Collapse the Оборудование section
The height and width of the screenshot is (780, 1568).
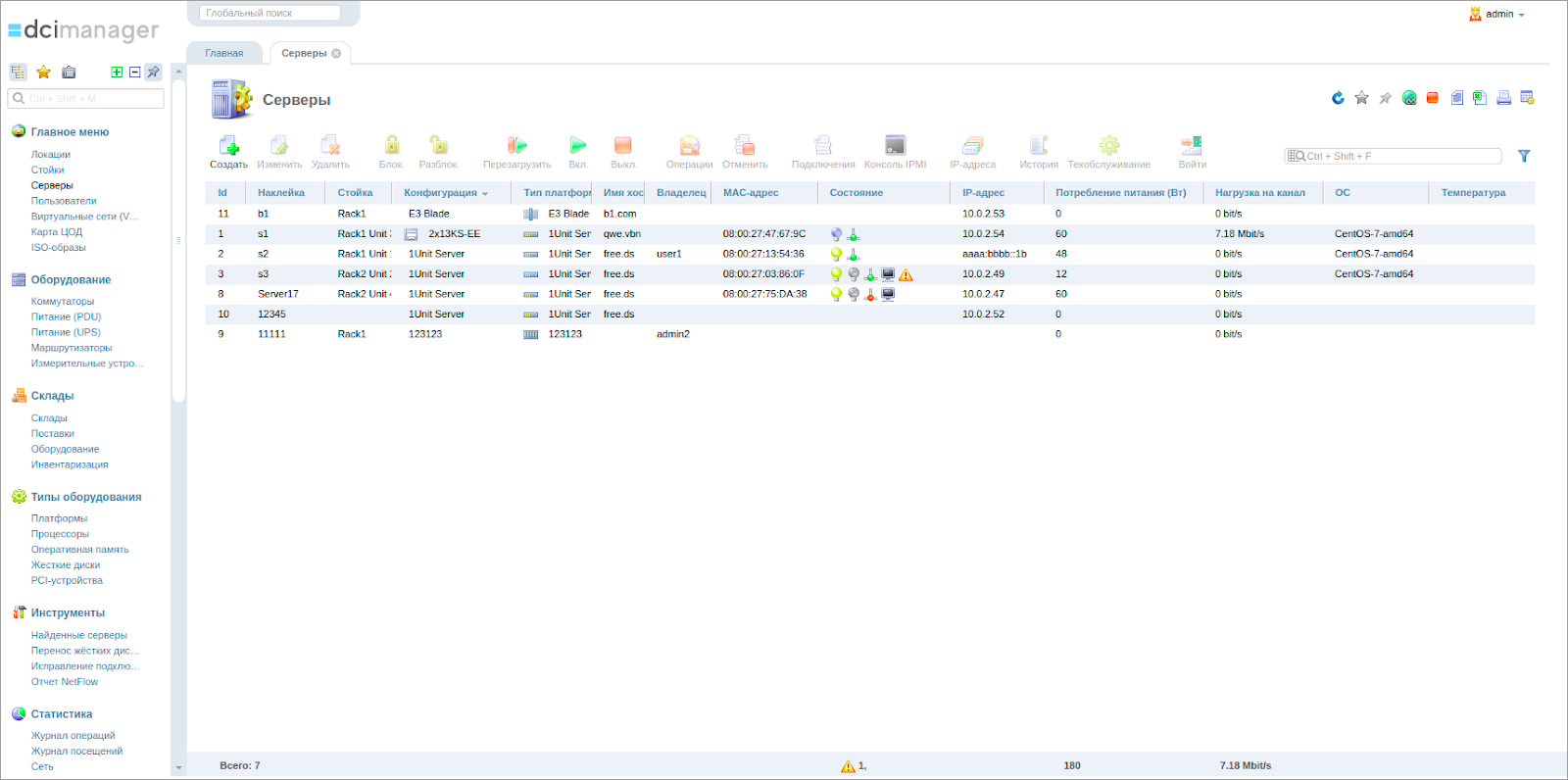tap(71, 280)
